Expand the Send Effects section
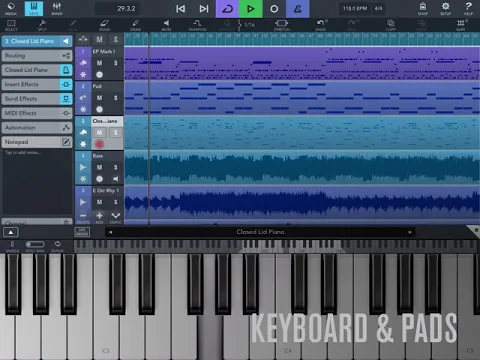This screenshot has height=360, width=480. (x=37, y=99)
